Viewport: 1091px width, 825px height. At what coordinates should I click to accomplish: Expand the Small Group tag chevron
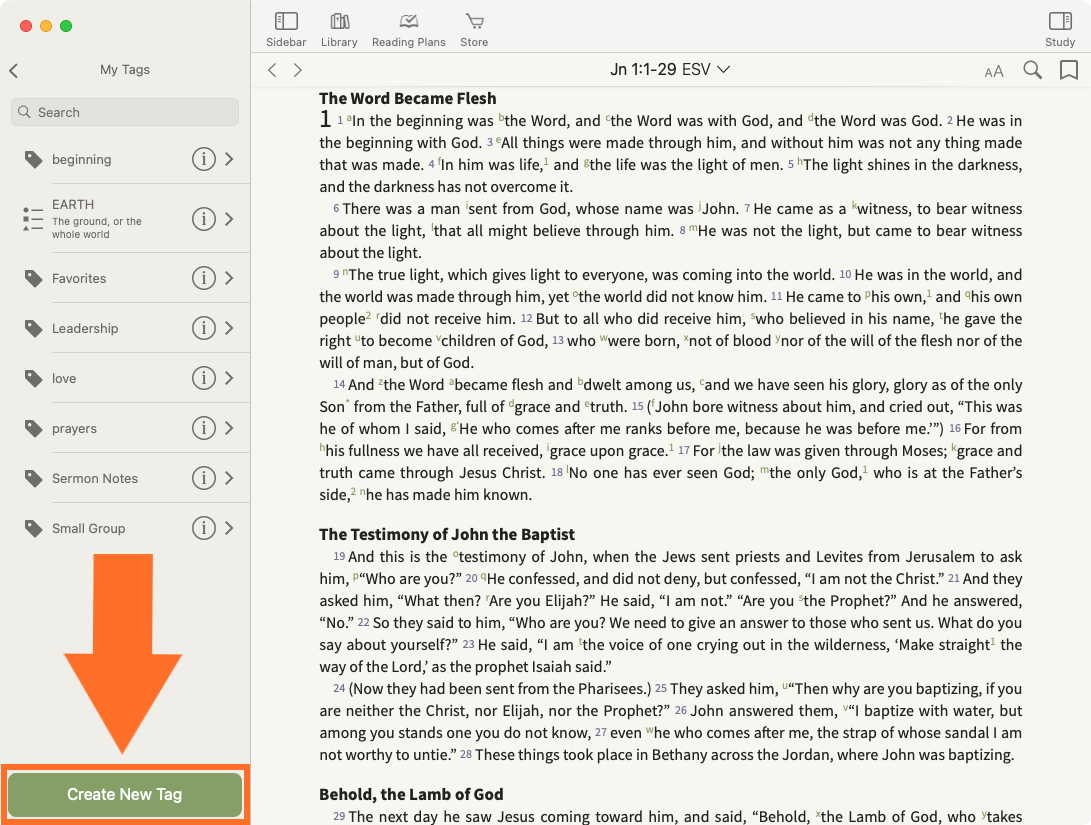(230, 529)
